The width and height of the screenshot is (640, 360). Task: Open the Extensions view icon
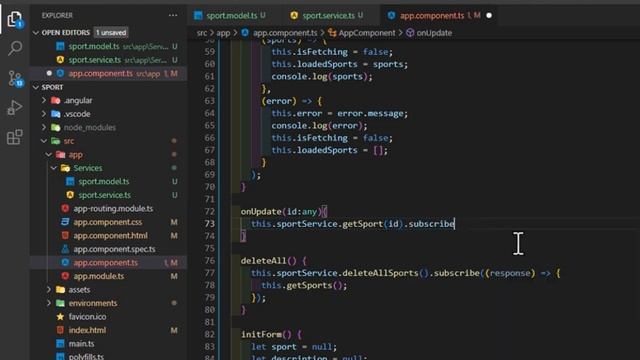[x=15, y=137]
